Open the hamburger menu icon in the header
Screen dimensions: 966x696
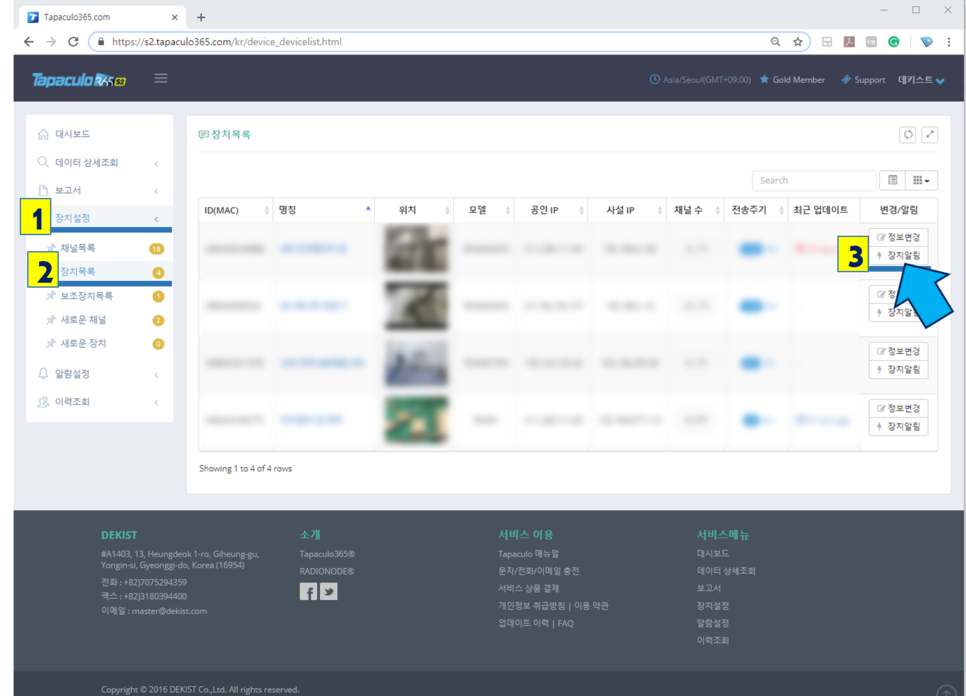(x=161, y=78)
